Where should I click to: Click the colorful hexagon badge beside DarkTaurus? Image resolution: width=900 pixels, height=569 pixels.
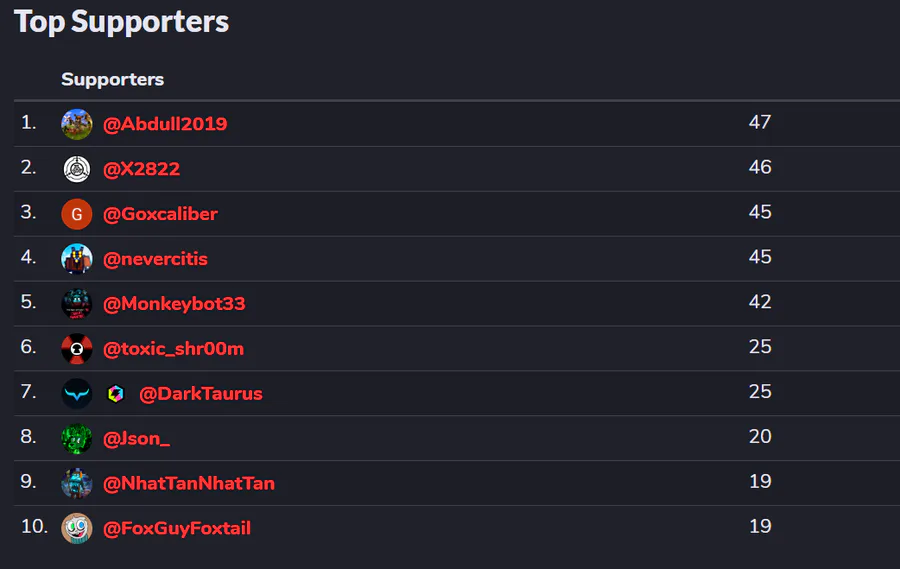pyautogui.click(x=116, y=393)
